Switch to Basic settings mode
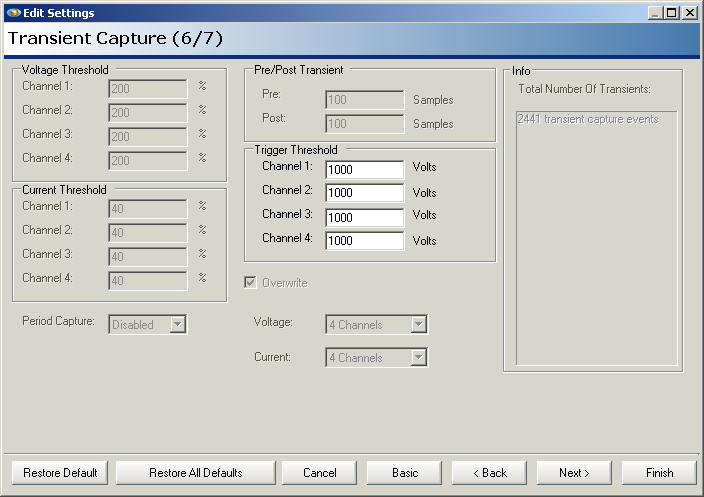This screenshot has width=704, height=497. click(404, 473)
